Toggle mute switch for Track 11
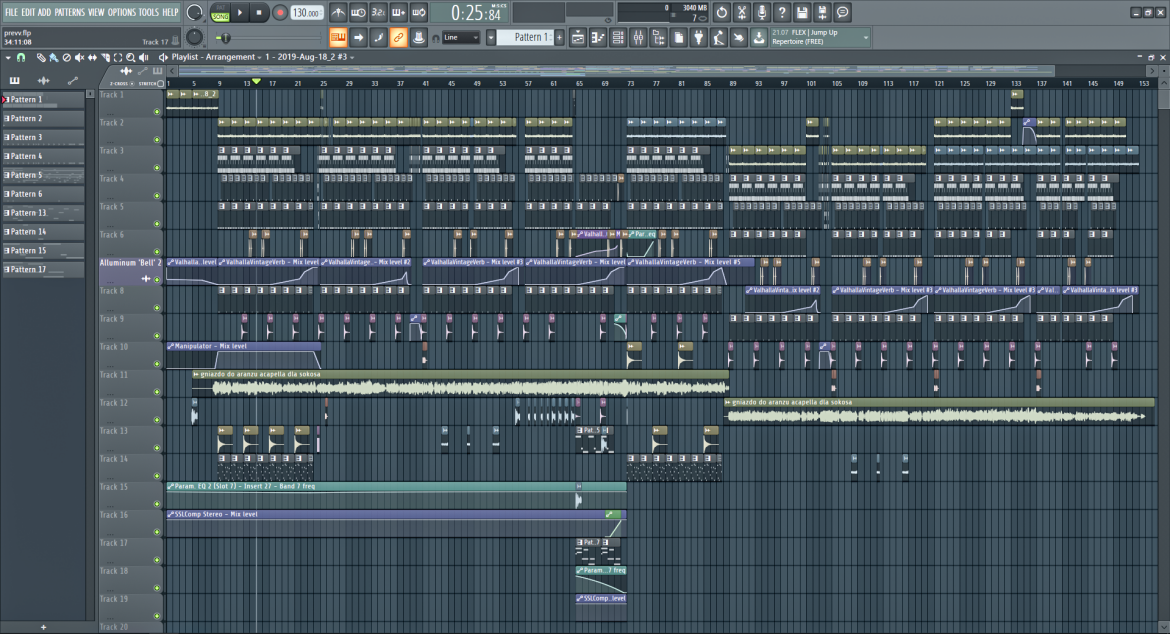Viewport: 1170px width, 634px height. (157, 392)
